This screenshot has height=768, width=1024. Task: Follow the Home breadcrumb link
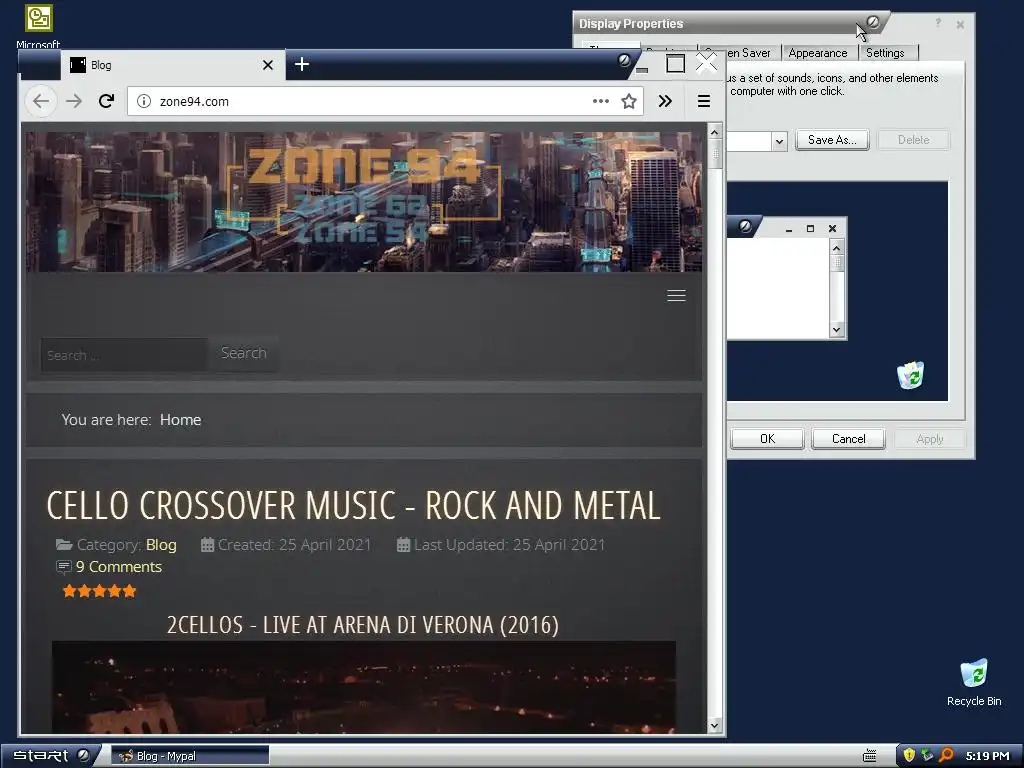click(180, 420)
